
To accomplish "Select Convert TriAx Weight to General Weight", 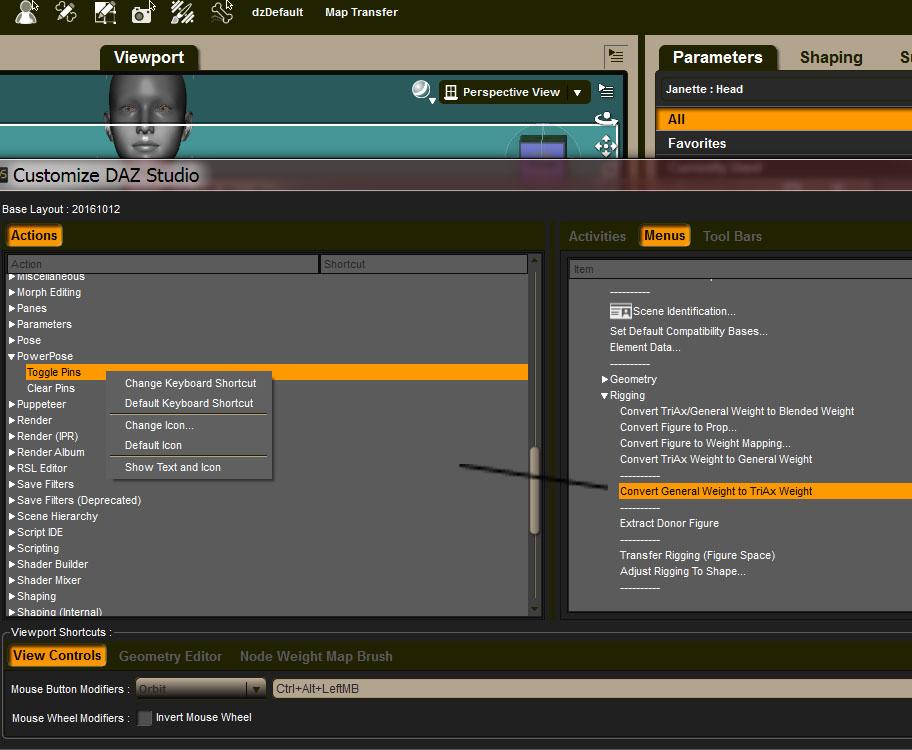I will click(716, 459).
